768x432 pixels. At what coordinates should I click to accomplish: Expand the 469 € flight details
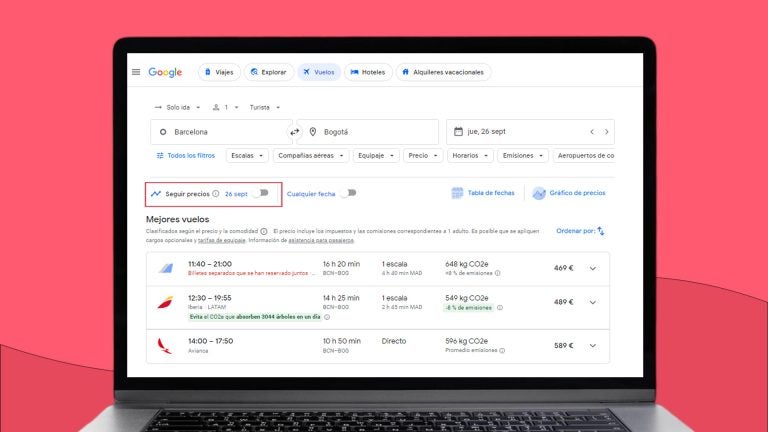pyautogui.click(x=593, y=268)
